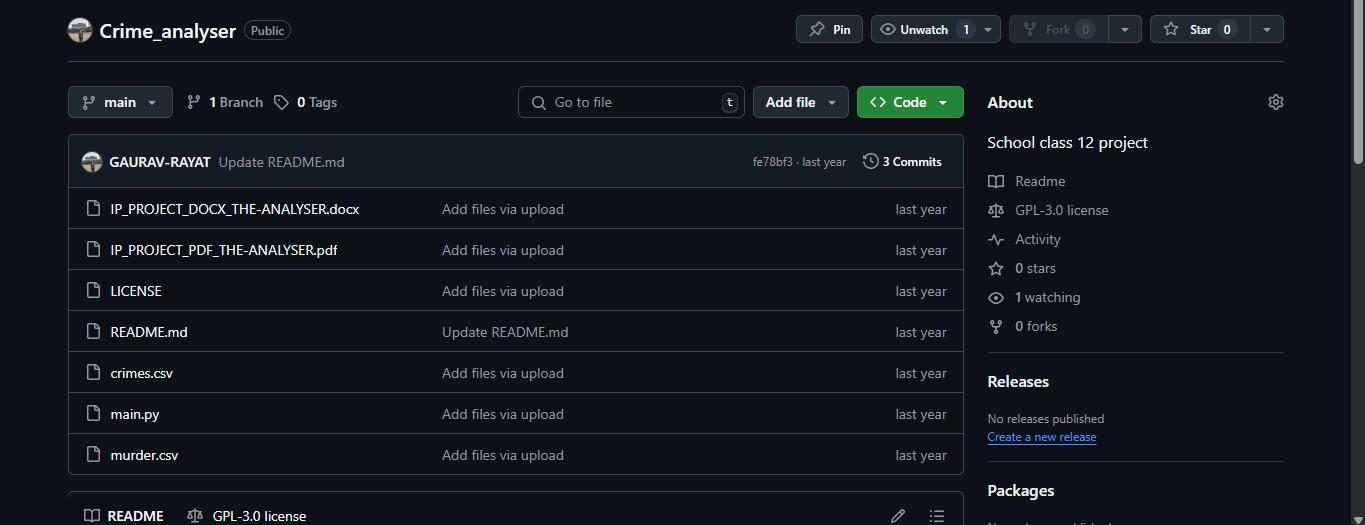Open the About settings gear icon
Image resolution: width=1365 pixels, height=525 pixels.
pos(1275,102)
